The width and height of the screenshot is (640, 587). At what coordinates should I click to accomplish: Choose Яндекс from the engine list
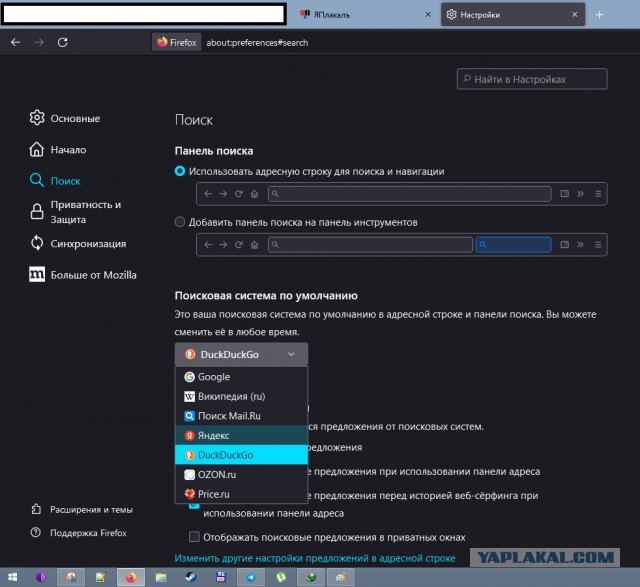coord(241,436)
